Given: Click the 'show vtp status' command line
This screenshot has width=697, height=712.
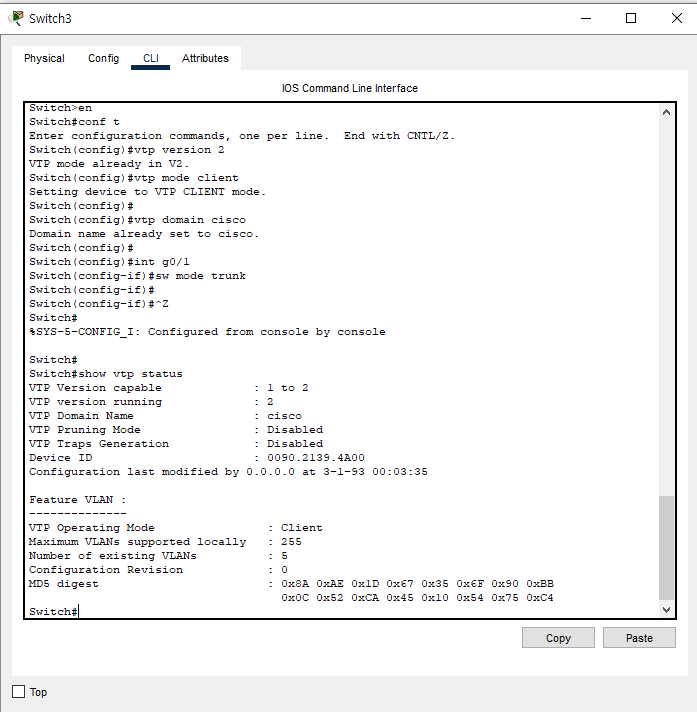Looking at the screenshot, I should (106, 374).
